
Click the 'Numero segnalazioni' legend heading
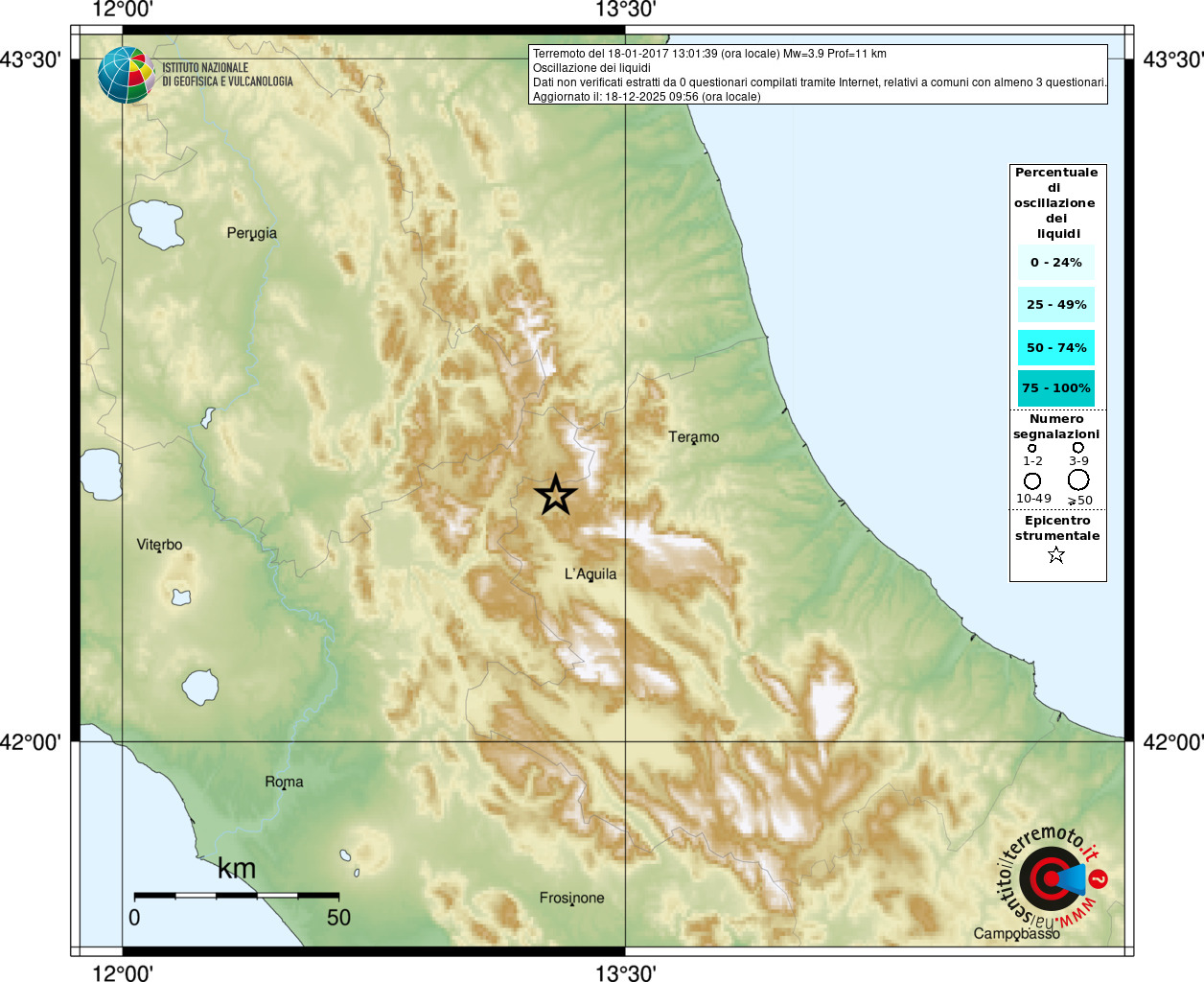click(1056, 427)
